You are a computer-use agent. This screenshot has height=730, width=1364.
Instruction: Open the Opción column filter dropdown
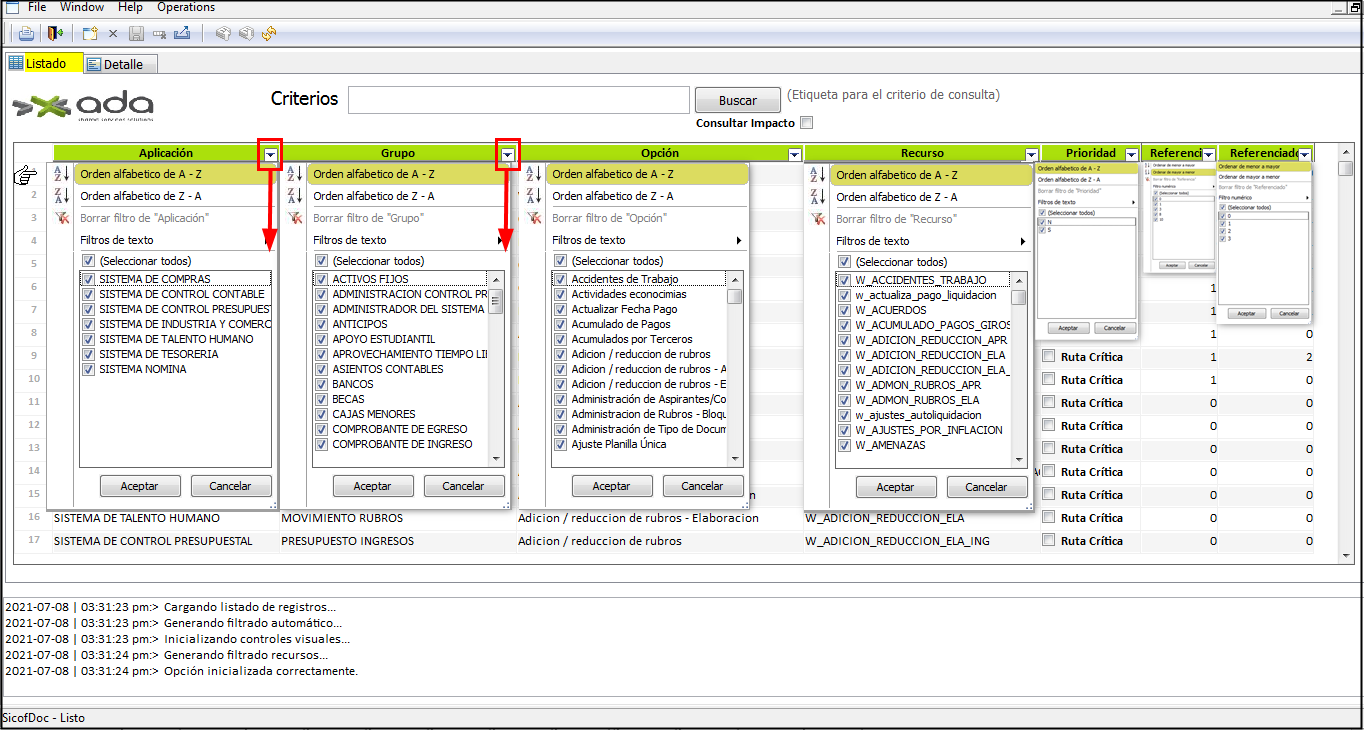point(794,154)
